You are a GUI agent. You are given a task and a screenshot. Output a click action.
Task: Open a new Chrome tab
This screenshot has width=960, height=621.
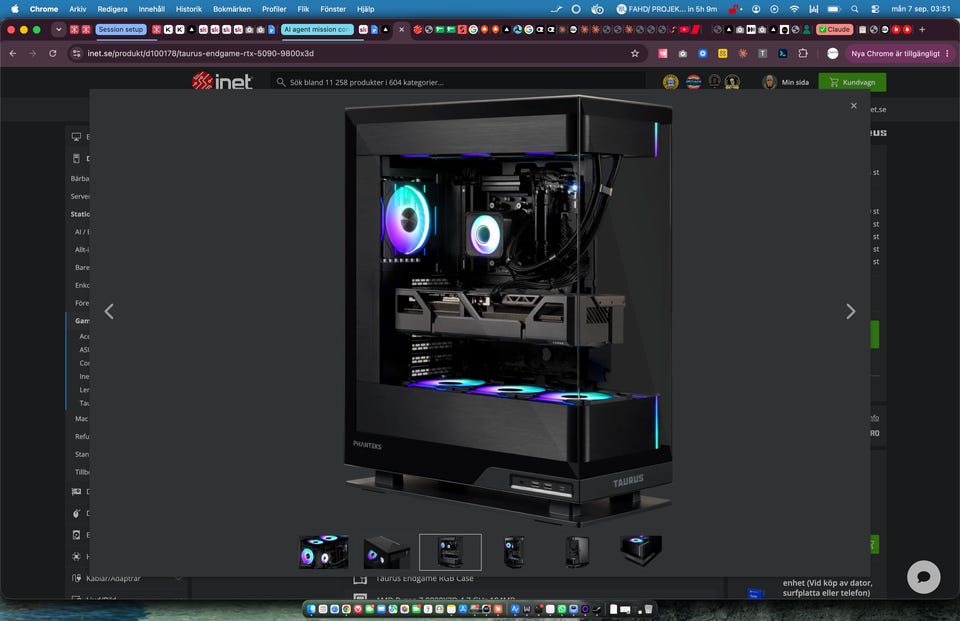922,29
